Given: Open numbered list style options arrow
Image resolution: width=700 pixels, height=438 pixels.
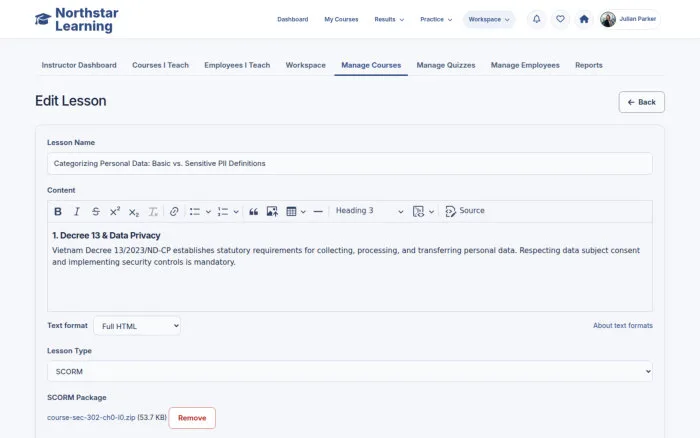Looking at the screenshot, I should (x=236, y=212).
